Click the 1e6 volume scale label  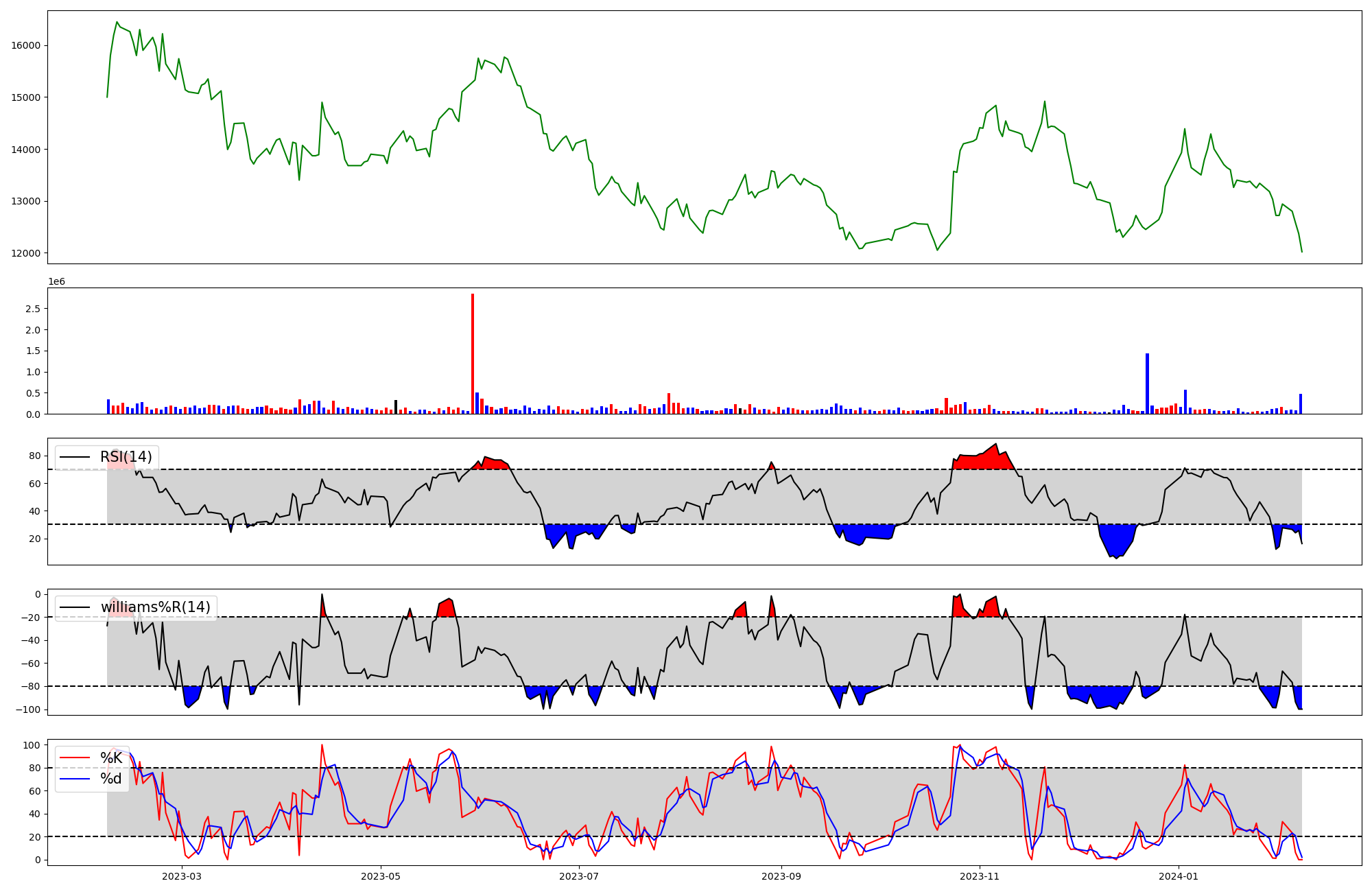coord(56,282)
